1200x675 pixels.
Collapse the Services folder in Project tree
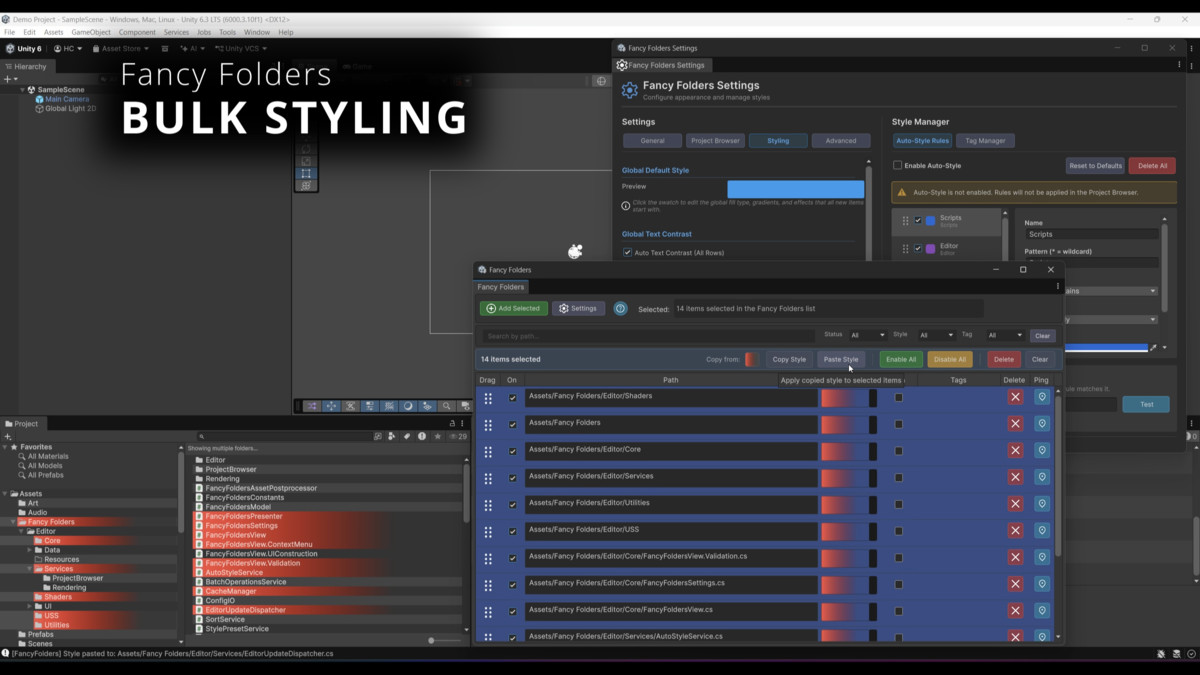(30, 569)
